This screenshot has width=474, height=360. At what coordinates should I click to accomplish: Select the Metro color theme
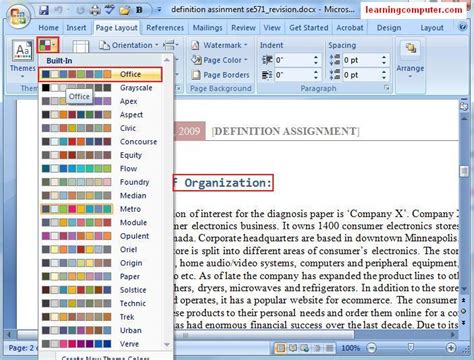coord(106,209)
